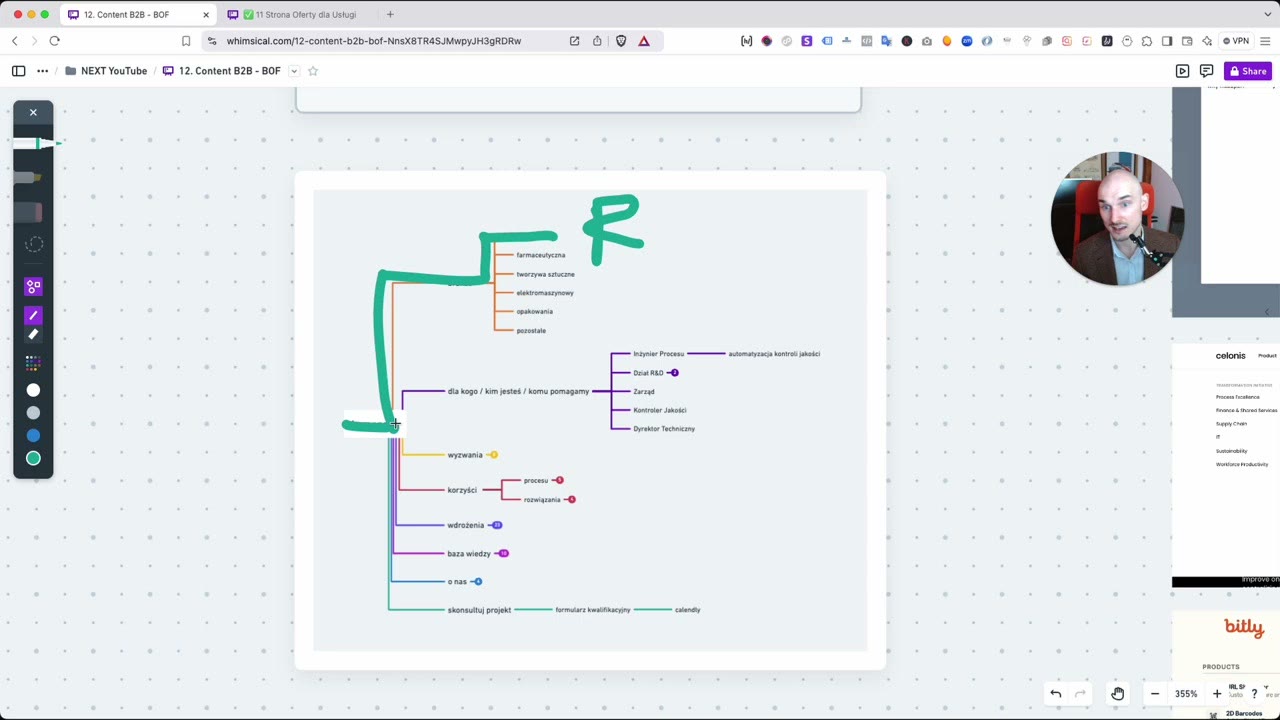Undo the last action

coord(1055,694)
